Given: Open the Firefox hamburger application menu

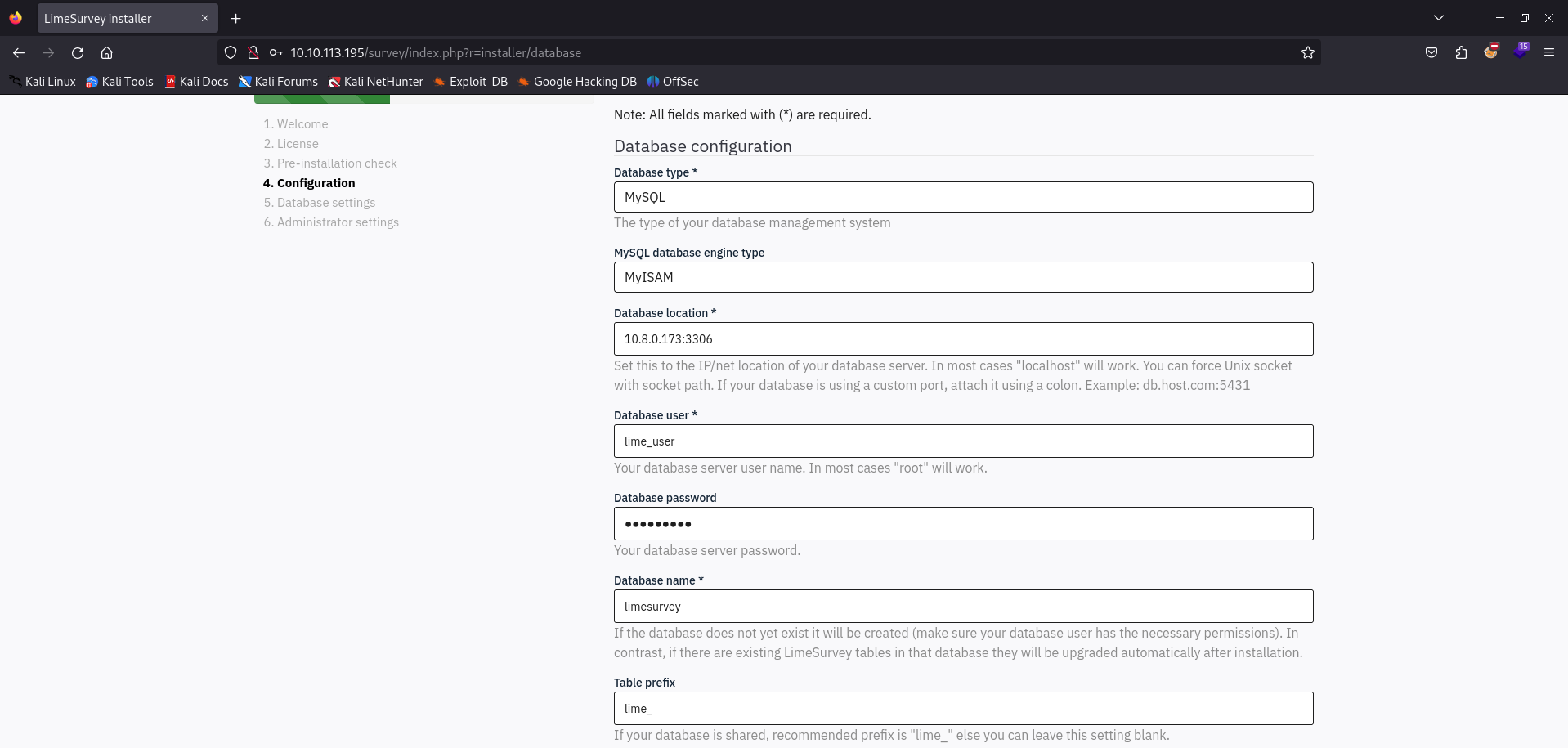Looking at the screenshot, I should (x=1548, y=53).
